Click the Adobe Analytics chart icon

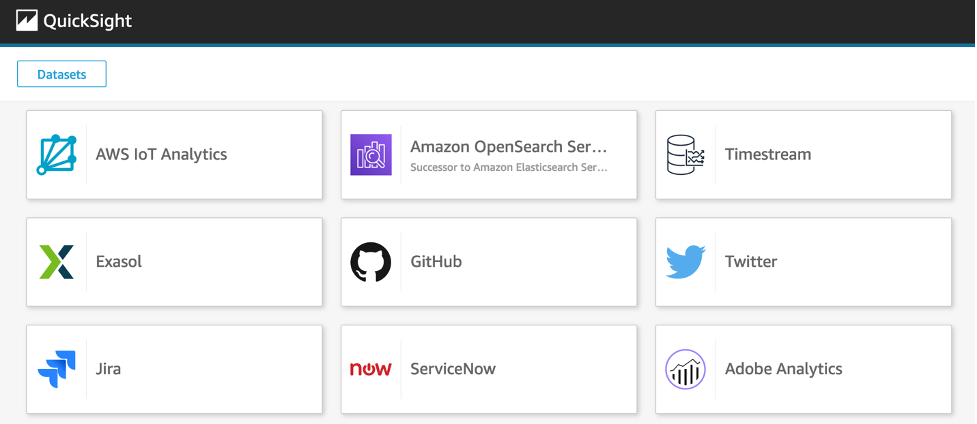click(685, 369)
